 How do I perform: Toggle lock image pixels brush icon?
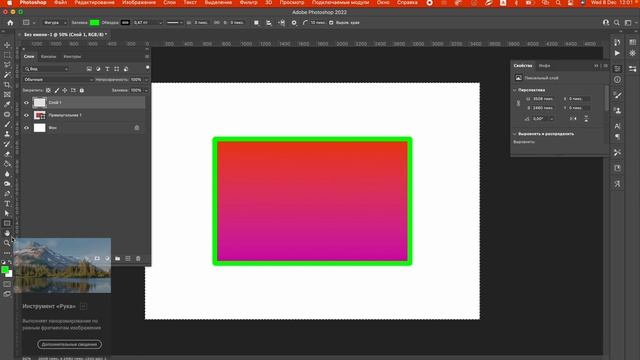point(57,90)
